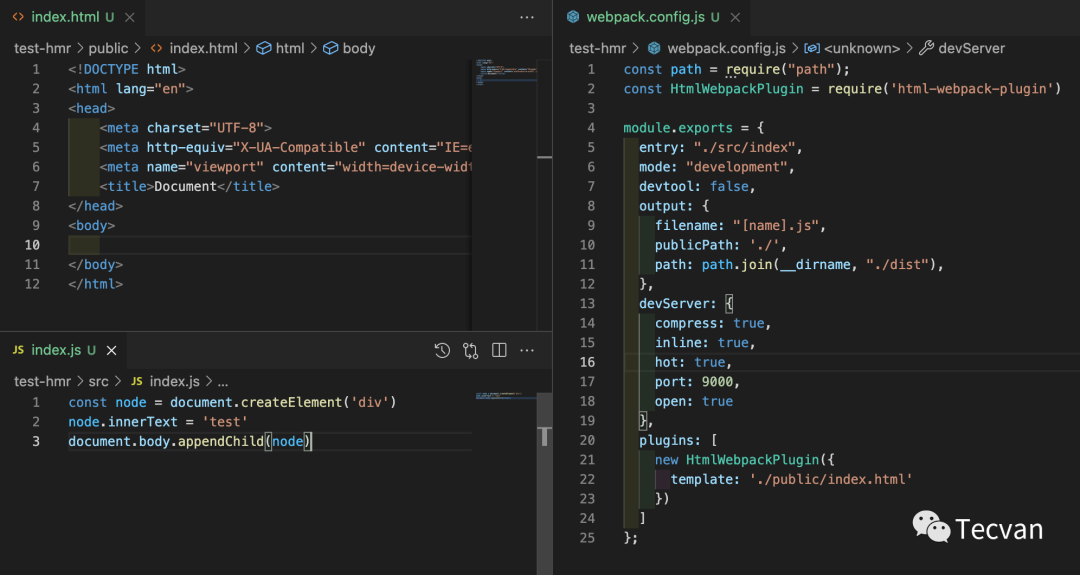Click 'entry: "./src/index",' line
Viewport: 1080px width, 575px height.
click(x=720, y=147)
